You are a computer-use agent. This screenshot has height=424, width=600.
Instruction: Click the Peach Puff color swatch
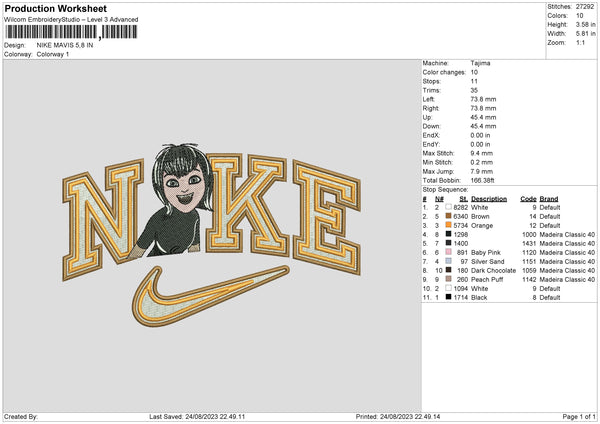pos(448,279)
